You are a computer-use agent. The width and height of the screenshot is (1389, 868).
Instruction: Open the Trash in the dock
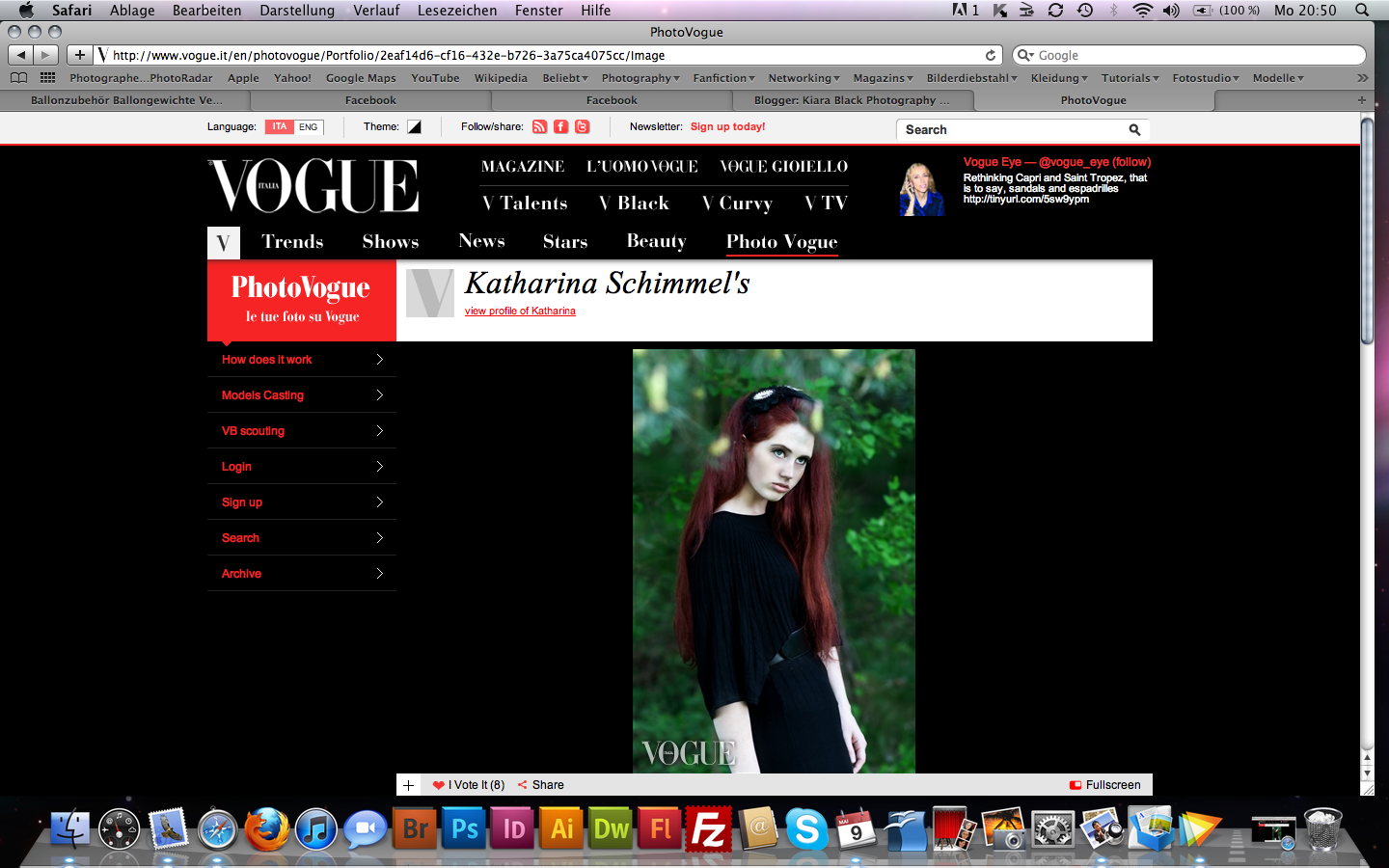click(1322, 828)
